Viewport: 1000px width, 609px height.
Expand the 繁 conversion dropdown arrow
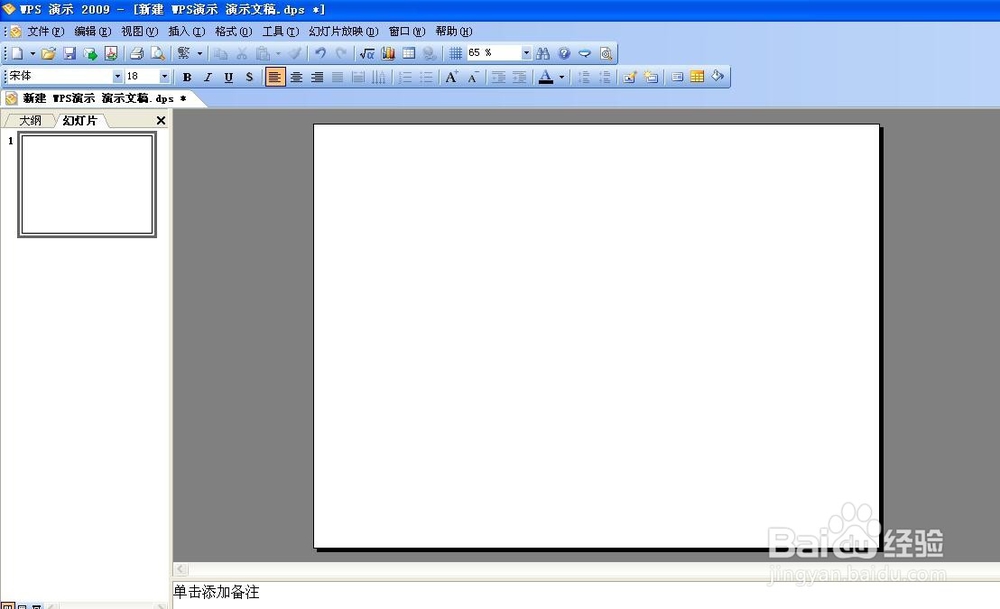coord(200,54)
